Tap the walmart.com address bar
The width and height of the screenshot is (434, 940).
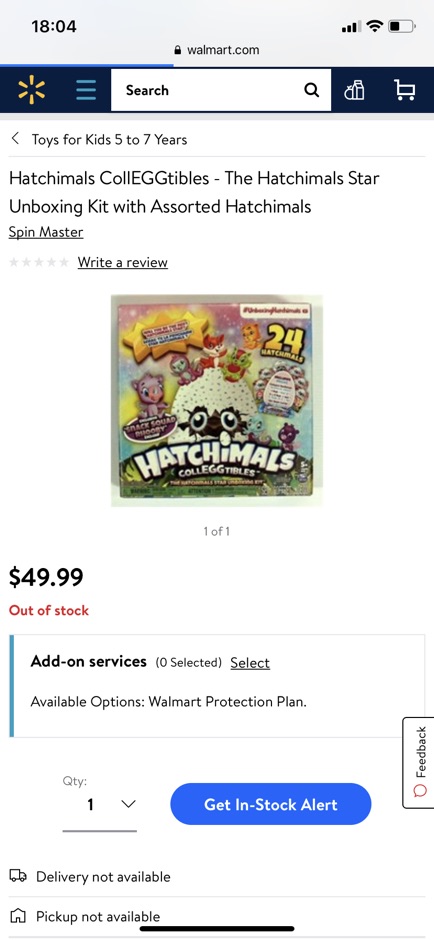coord(217,50)
